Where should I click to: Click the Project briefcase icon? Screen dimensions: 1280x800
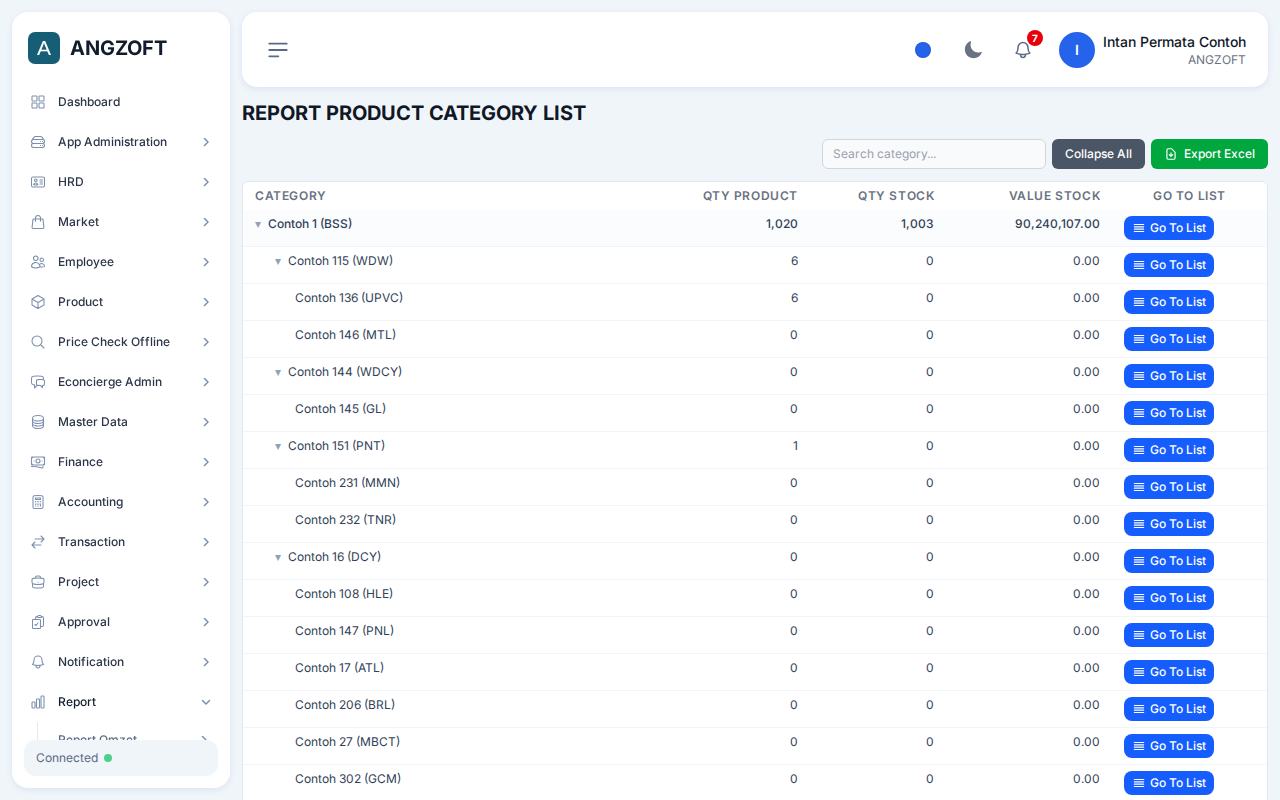pos(38,582)
